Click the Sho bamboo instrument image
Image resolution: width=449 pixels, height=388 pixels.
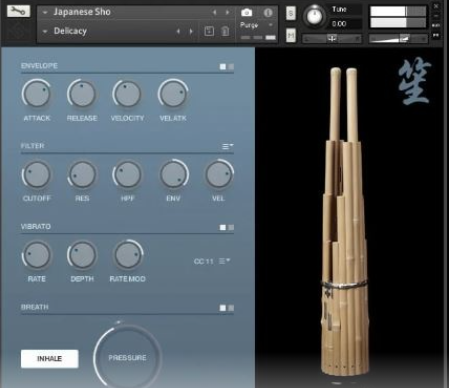tap(345, 222)
